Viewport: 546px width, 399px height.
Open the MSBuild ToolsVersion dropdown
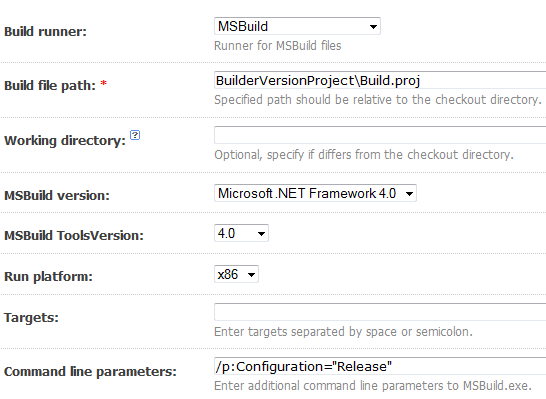(241, 233)
